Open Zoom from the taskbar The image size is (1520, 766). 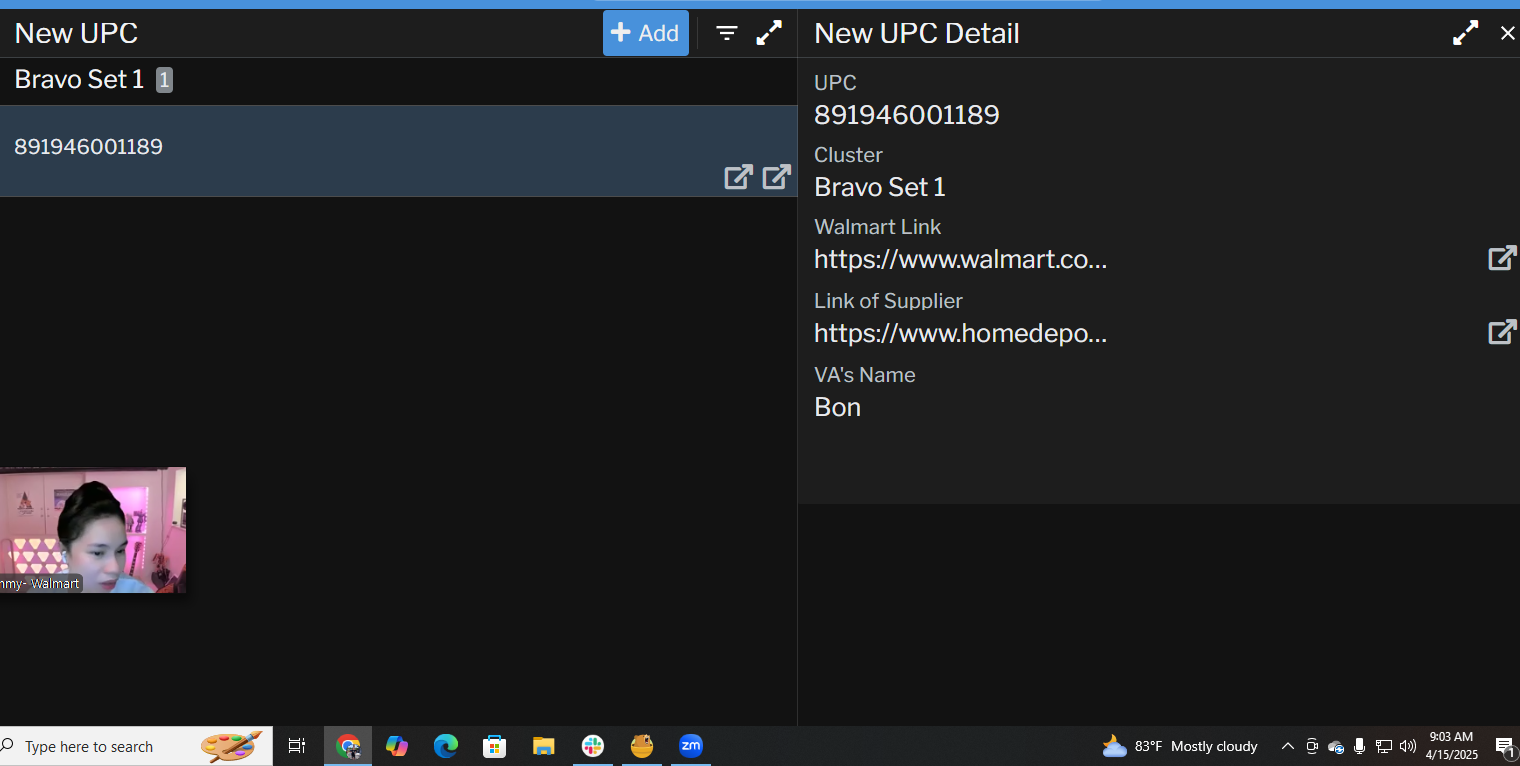tap(691, 746)
